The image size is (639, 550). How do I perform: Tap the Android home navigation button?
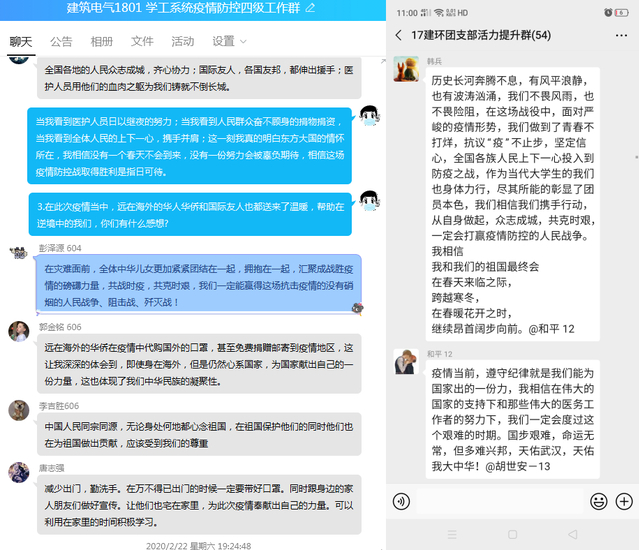click(512, 536)
